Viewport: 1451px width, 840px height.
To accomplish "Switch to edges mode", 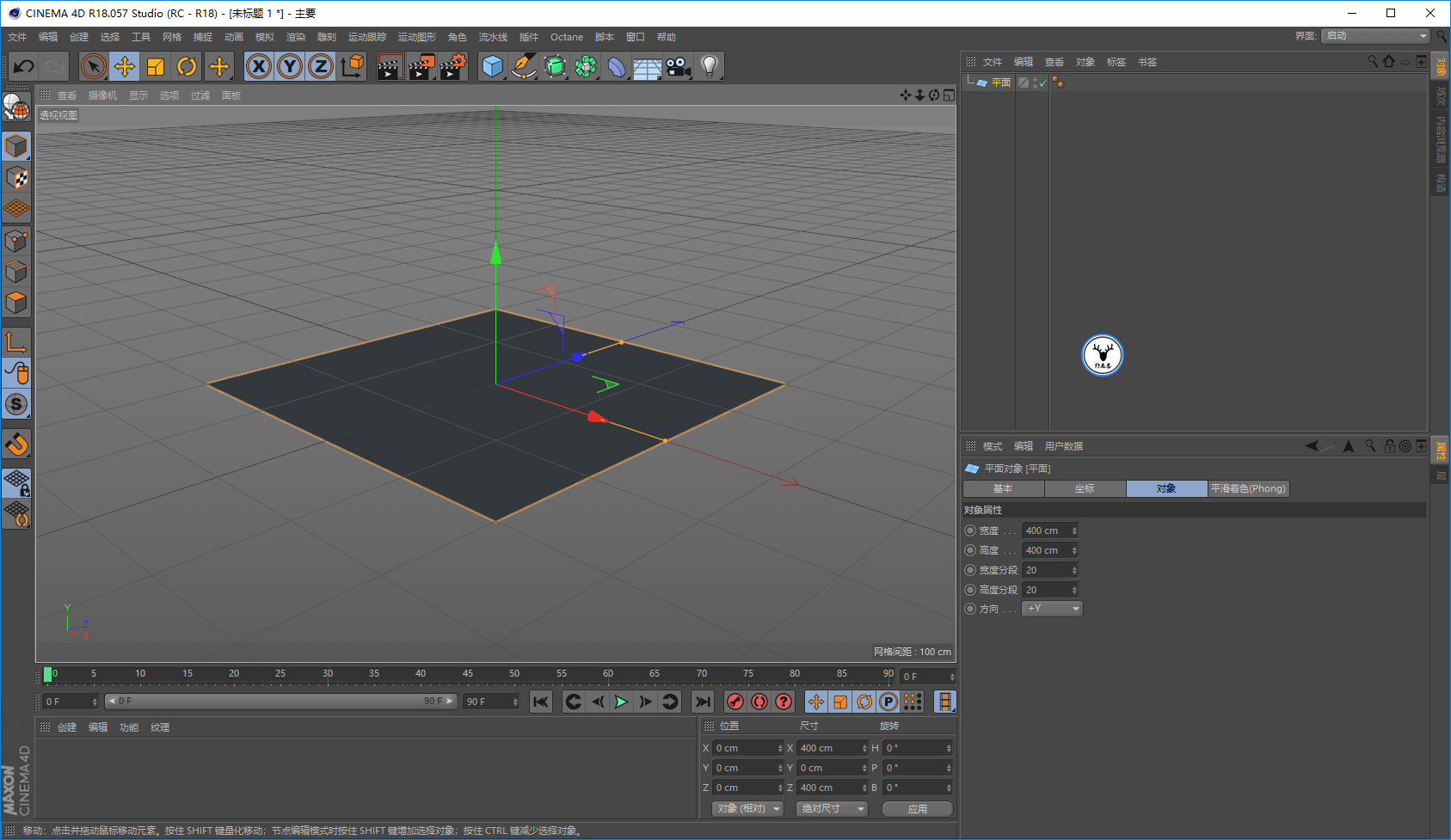I will click(x=16, y=272).
